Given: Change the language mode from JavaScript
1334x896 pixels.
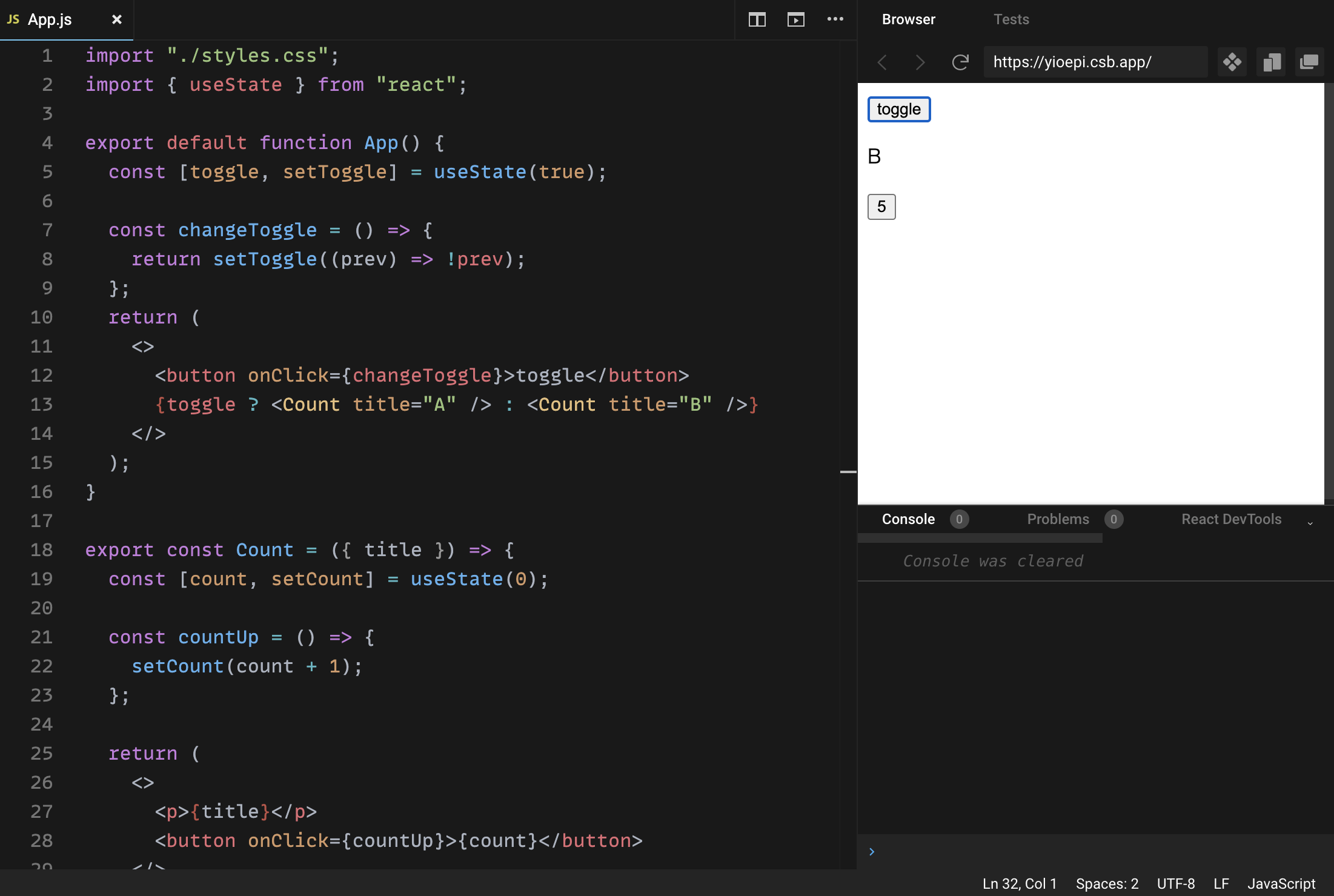Looking at the screenshot, I should [1281, 883].
